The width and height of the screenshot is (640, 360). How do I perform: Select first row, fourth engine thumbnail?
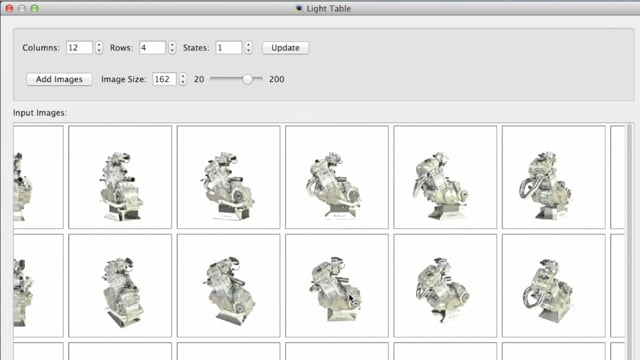(337, 177)
